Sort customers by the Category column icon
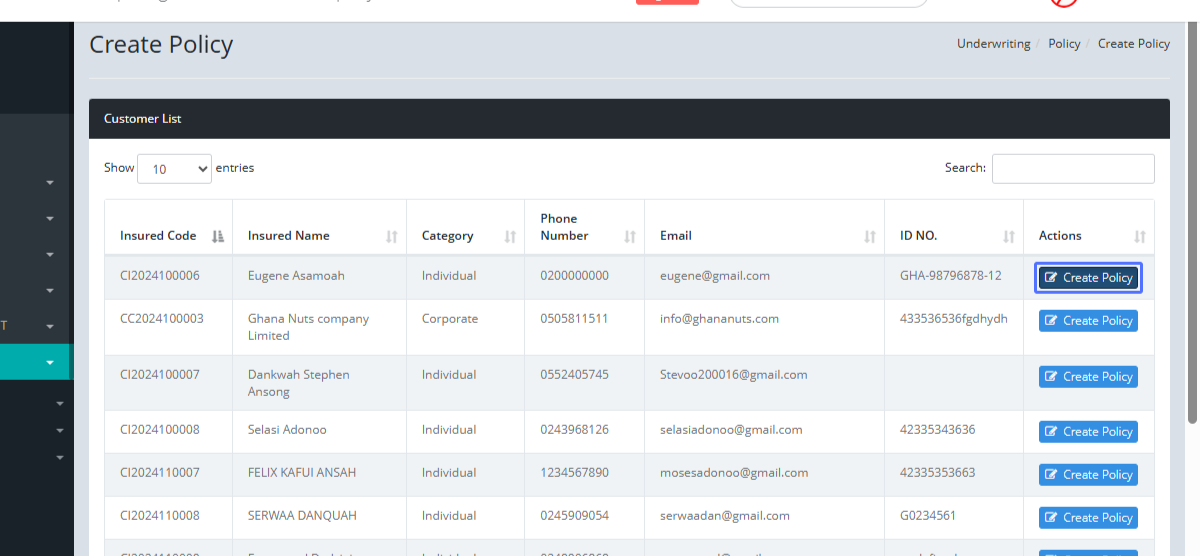This screenshot has height=556, width=1200. coord(510,237)
